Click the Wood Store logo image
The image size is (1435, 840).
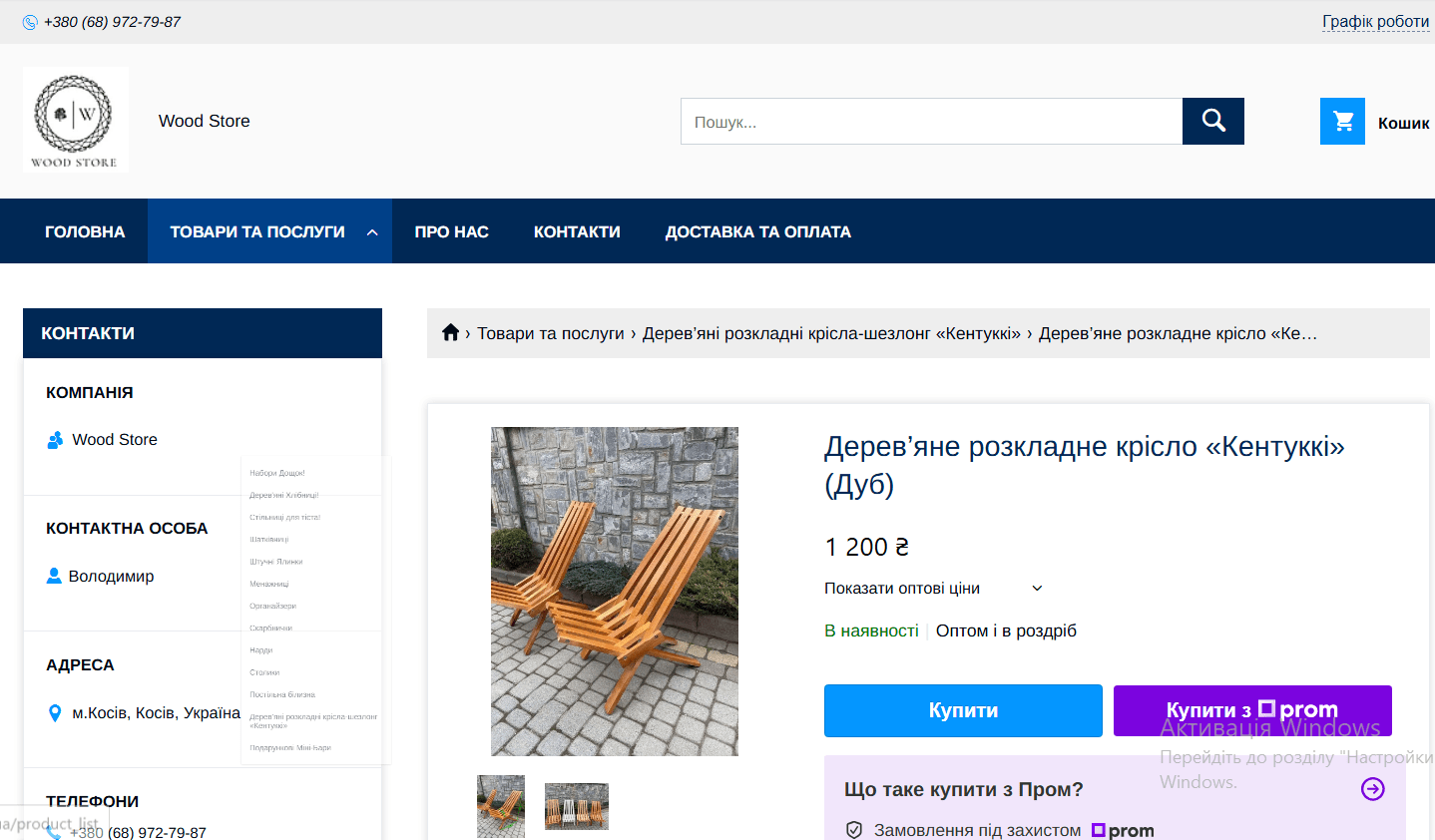point(76,120)
